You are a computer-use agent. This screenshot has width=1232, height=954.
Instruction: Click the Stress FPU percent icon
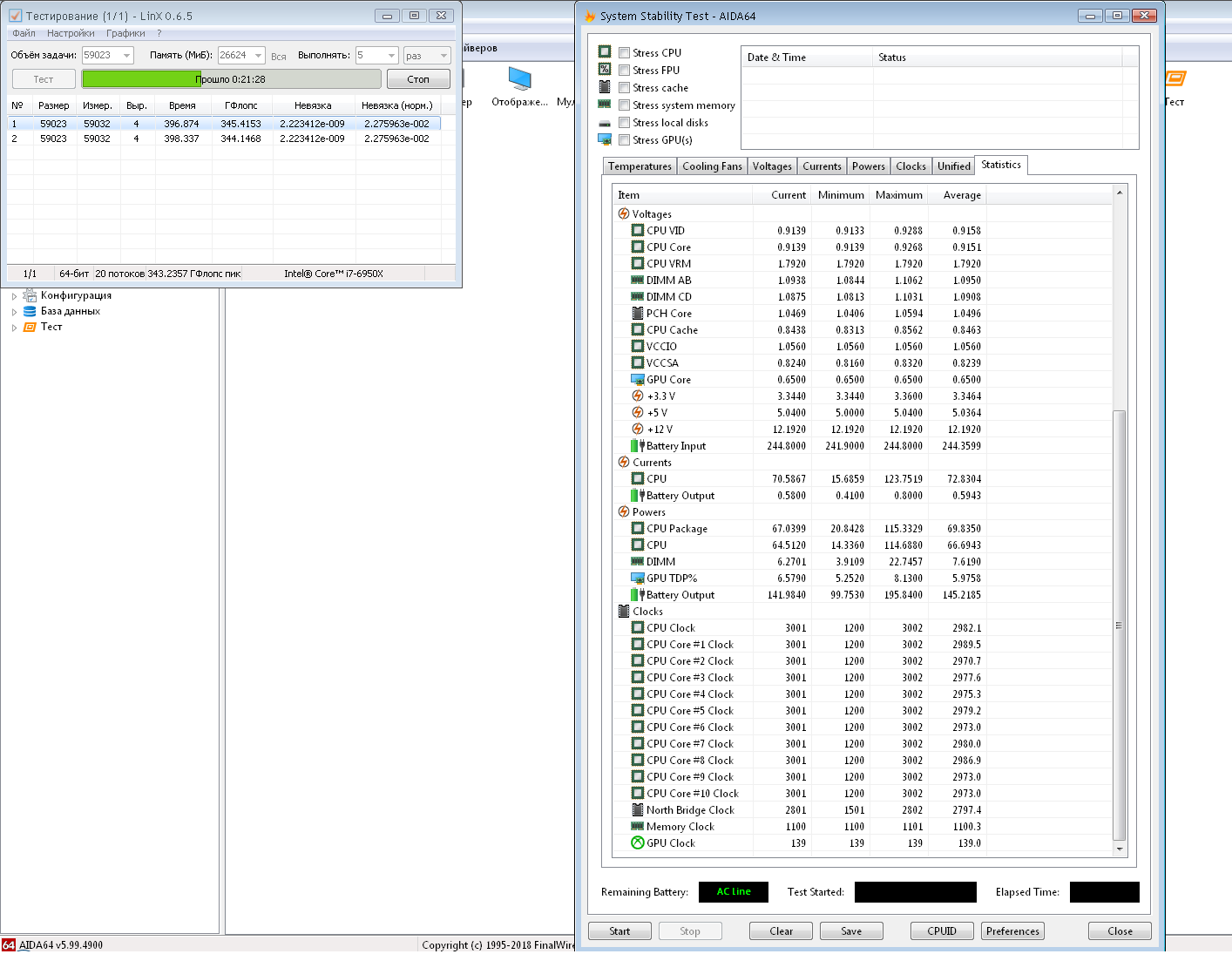click(x=605, y=70)
